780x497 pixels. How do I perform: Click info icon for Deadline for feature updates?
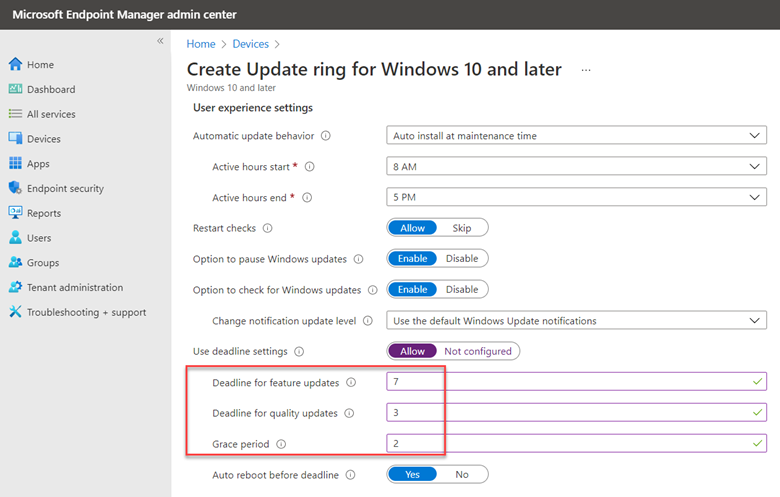coord(351,383)
